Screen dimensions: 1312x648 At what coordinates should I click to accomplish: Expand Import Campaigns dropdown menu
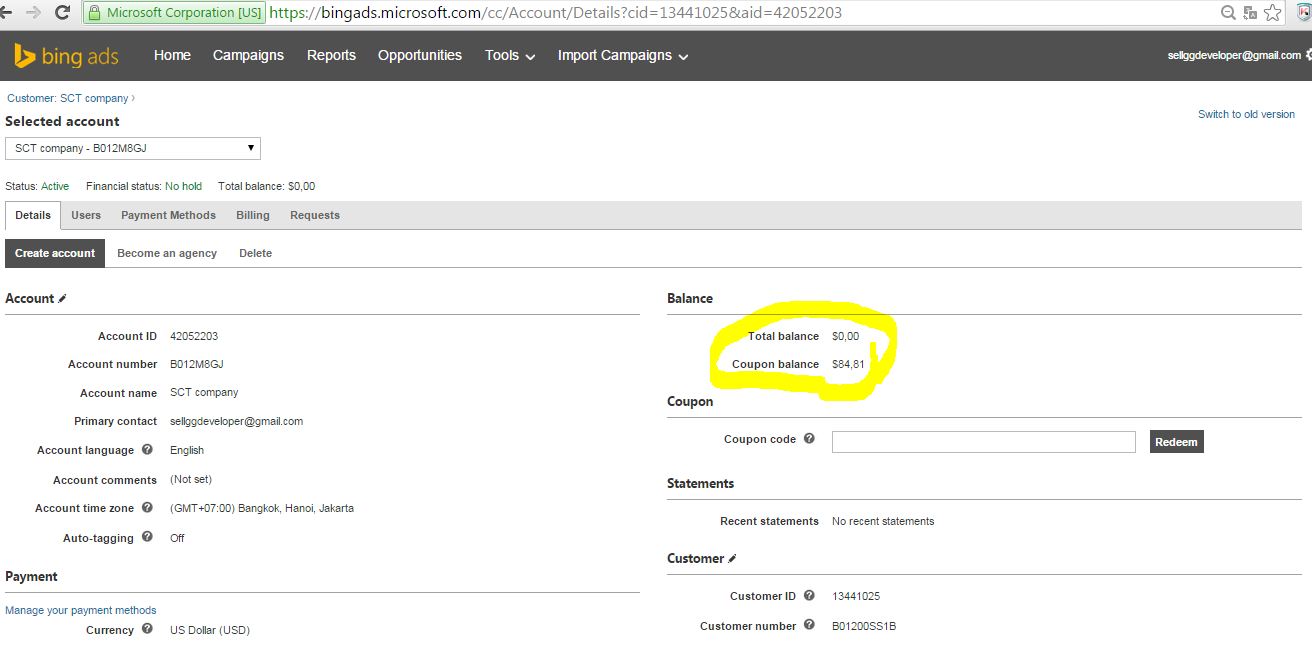point(622,56)
